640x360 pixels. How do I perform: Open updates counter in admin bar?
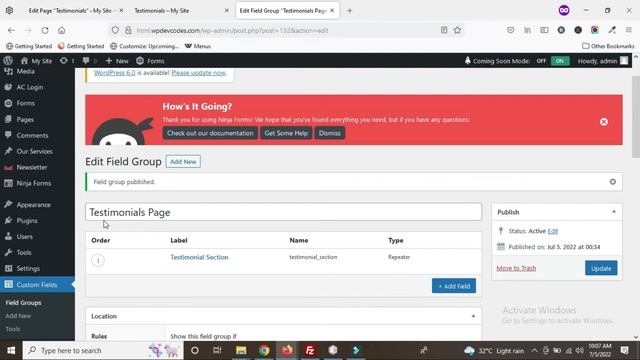(x=67, y=61)
